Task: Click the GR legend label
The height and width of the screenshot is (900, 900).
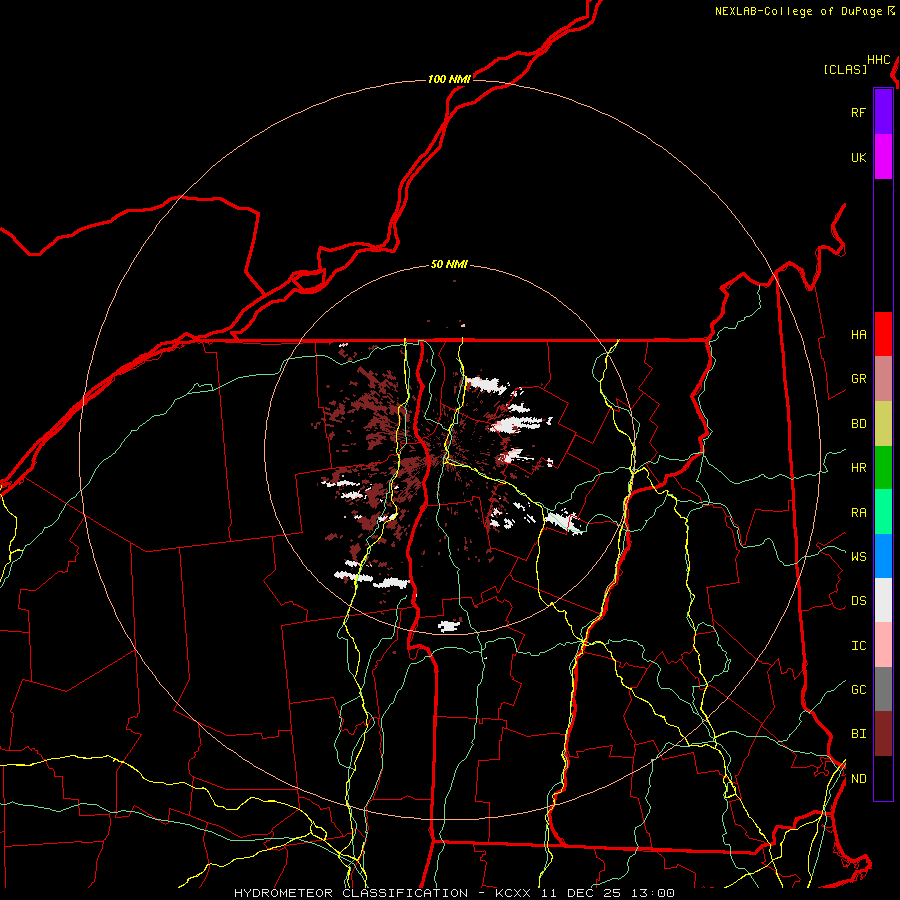Action: point(858,379)
